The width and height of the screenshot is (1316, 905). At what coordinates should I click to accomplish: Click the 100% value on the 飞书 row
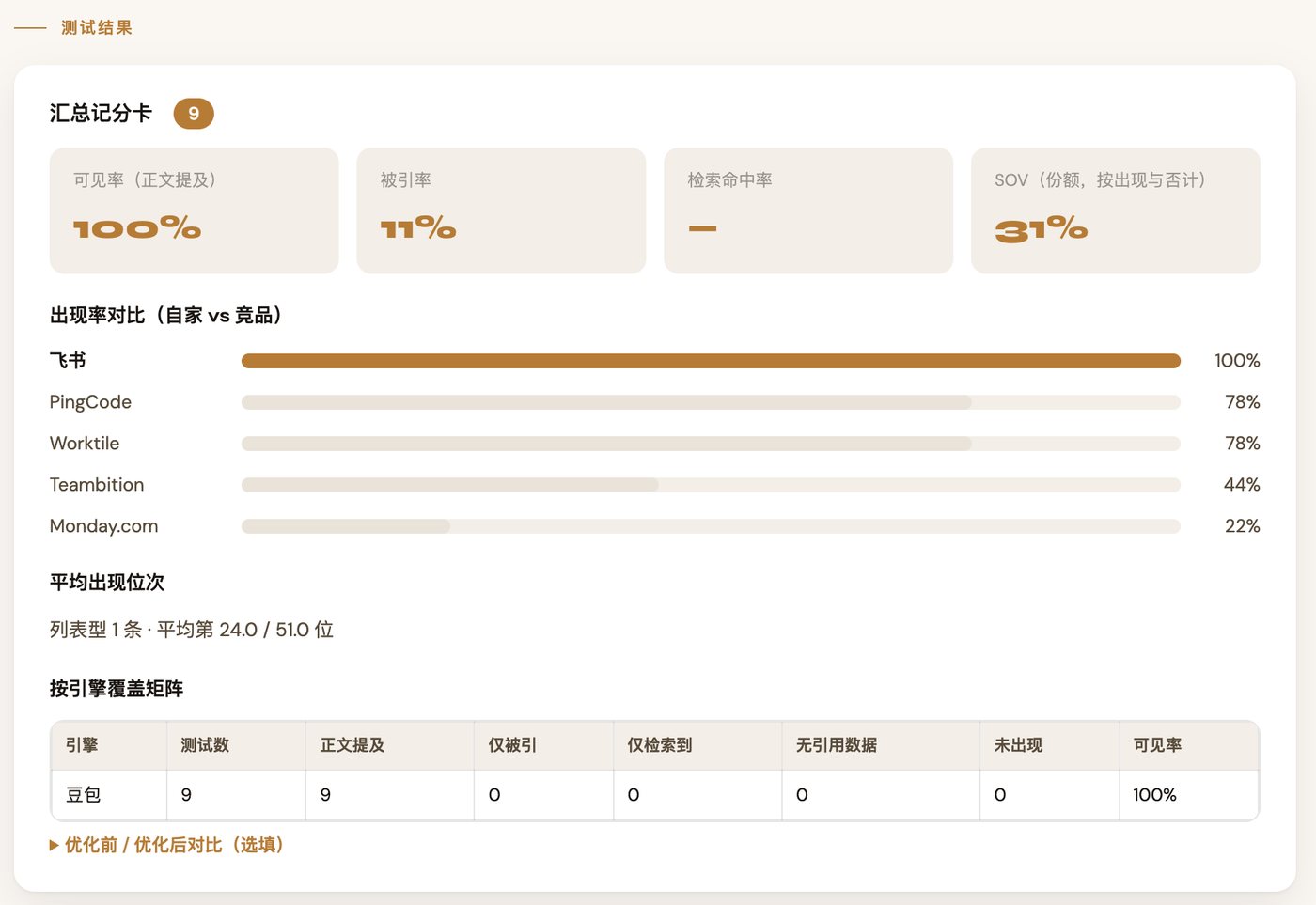[1237, 361]
